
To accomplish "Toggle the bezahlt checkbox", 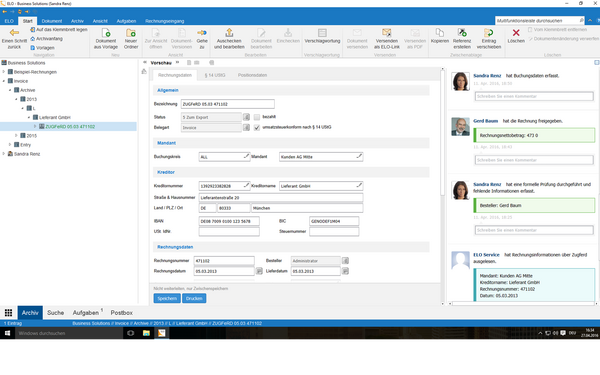I will click(257, 117).
